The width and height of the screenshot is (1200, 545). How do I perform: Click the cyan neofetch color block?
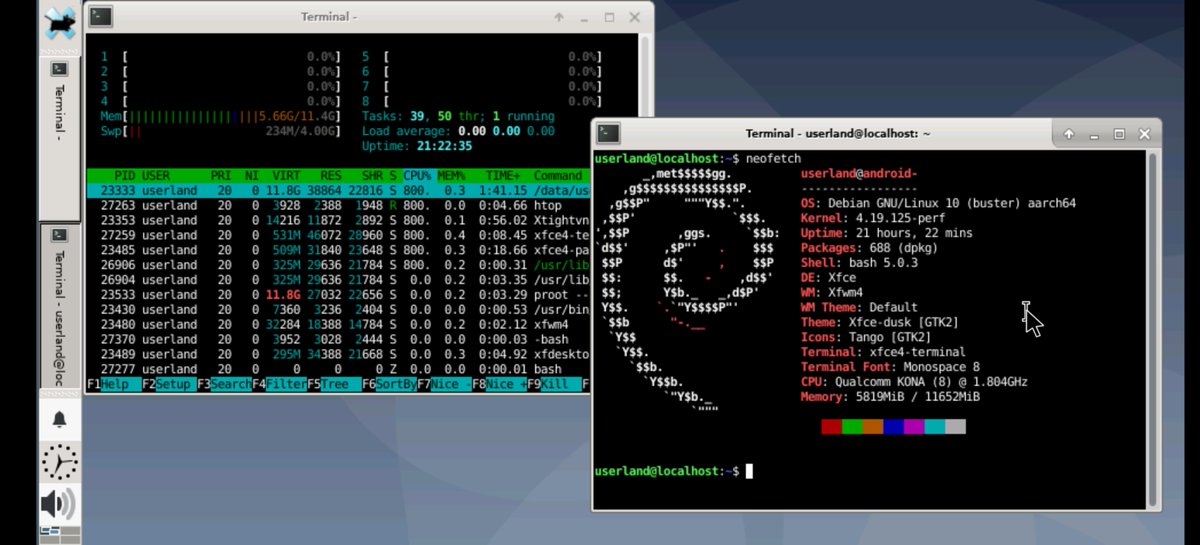934,427
